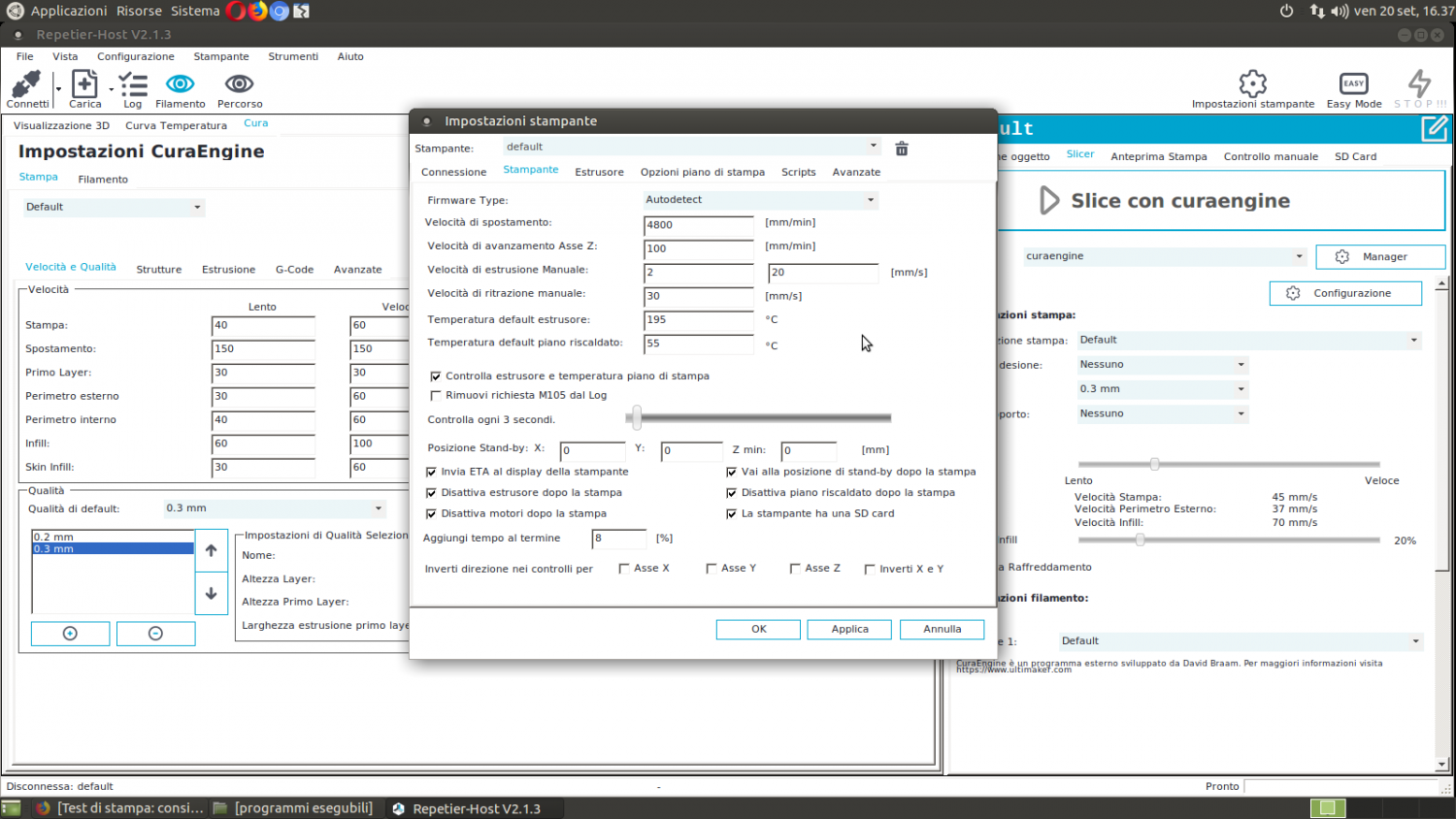Toggle Percorso eye icon

coord(239,83)
